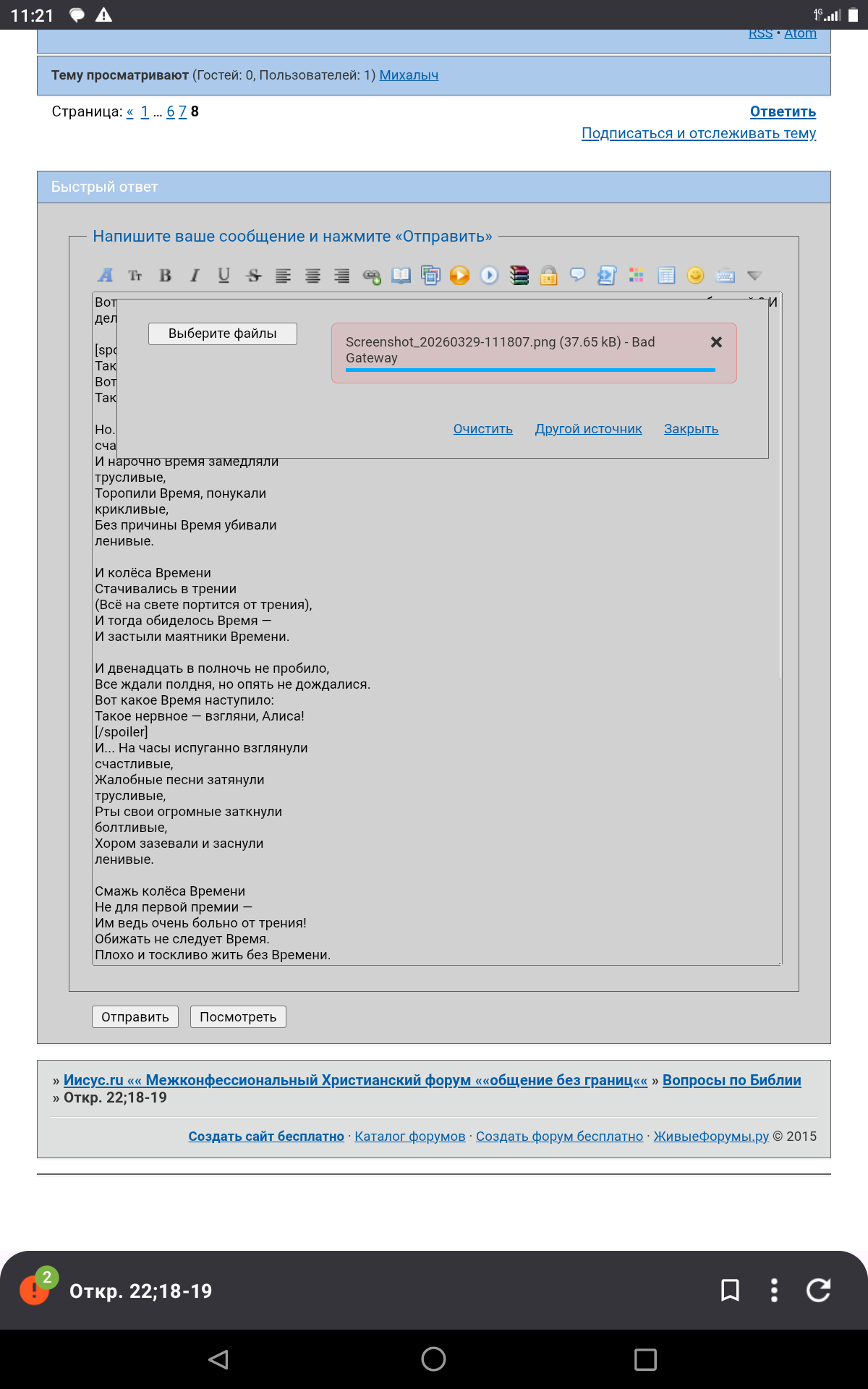
Task: Open the font face tool
Action: coord(106,276)
